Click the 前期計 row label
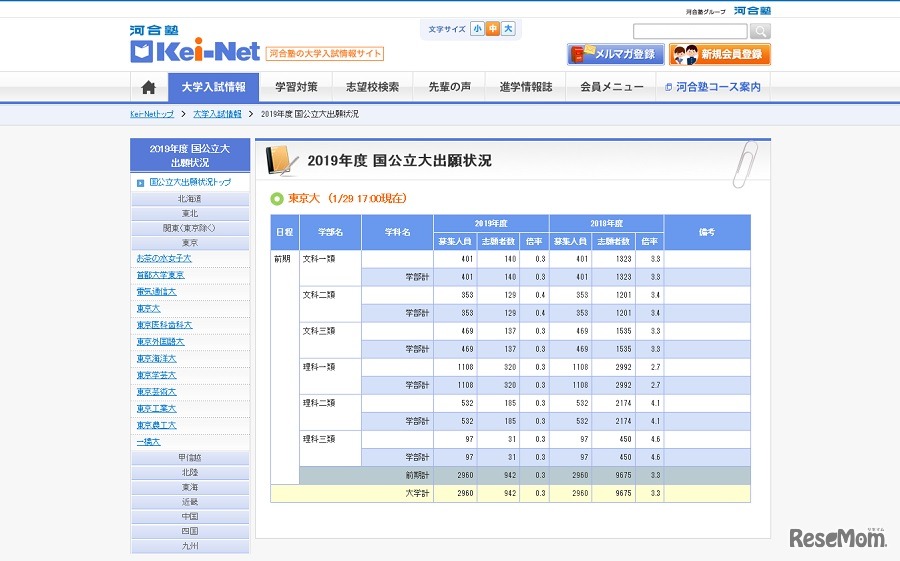900x561 pixels. (417, 475)
